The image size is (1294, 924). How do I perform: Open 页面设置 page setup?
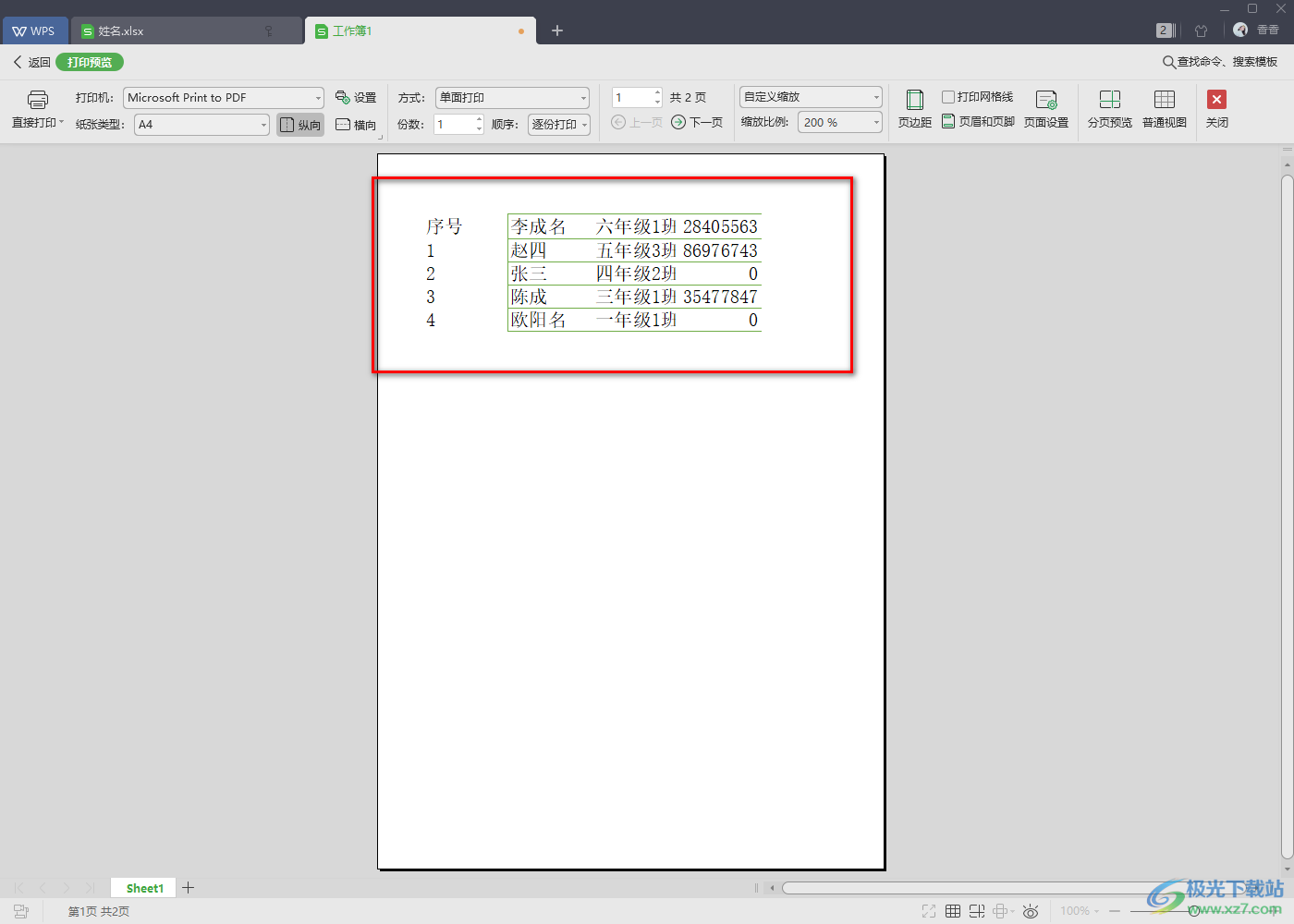(1046, 109)
